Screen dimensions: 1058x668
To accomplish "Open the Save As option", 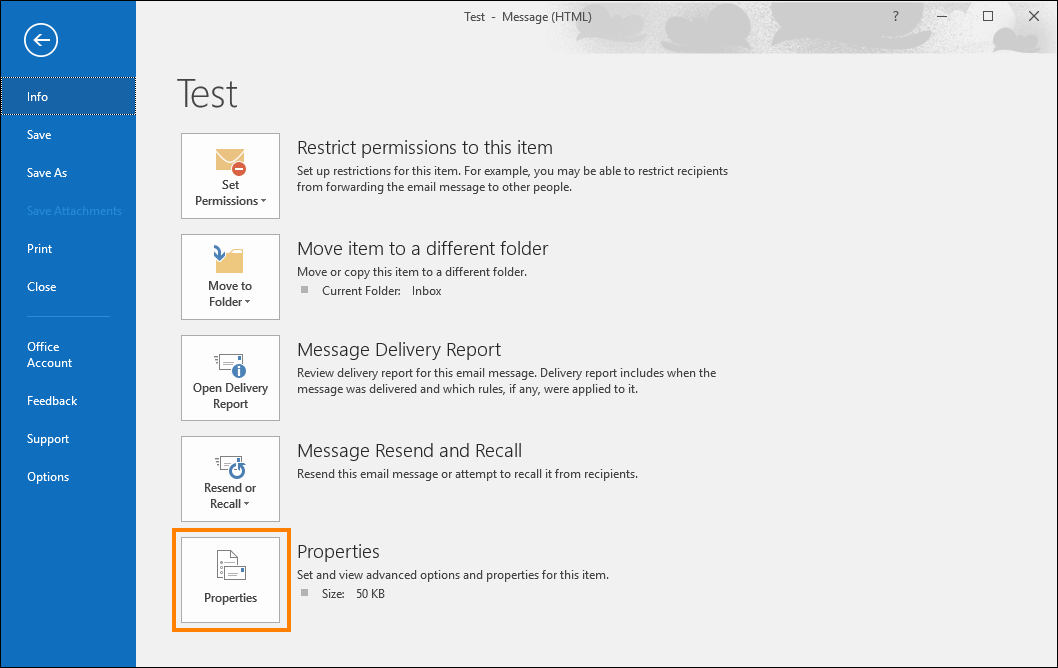I will [x=47, y=173].
